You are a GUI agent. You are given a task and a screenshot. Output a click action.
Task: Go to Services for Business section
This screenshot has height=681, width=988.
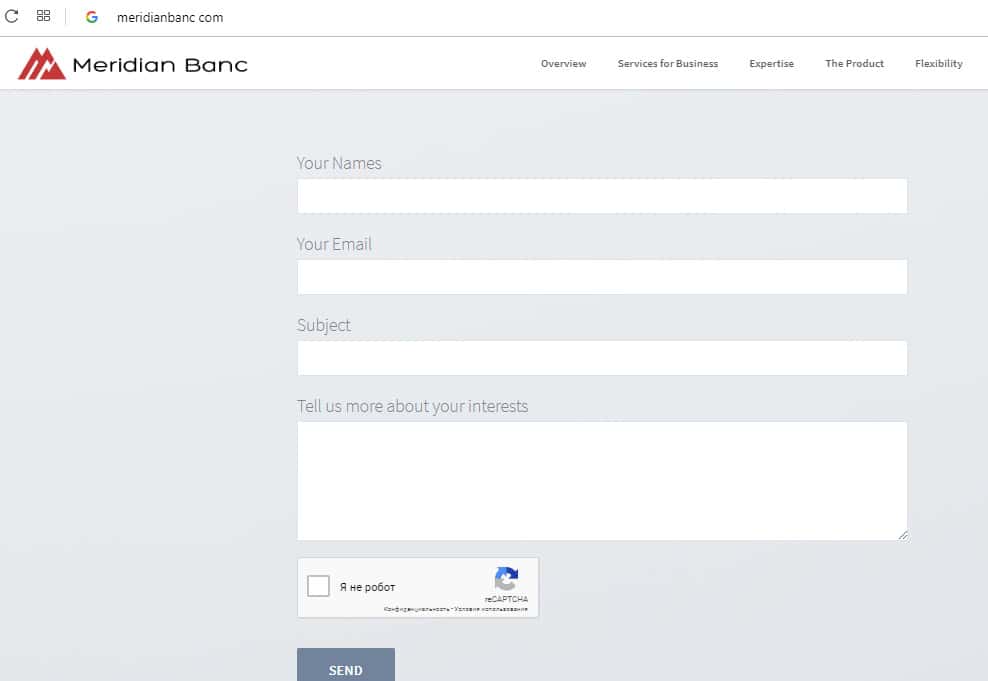(667, 64)
